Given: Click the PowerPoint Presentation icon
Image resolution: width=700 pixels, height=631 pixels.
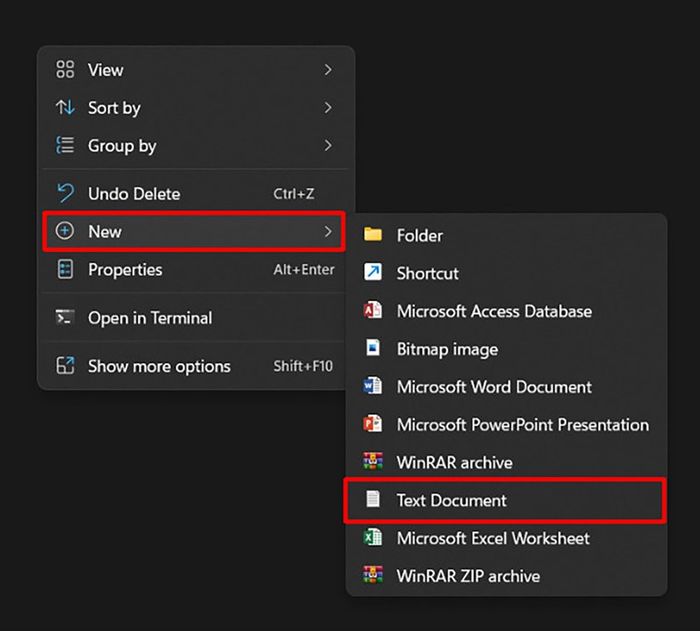Looking at the screenshot, I should click(373, 424).
